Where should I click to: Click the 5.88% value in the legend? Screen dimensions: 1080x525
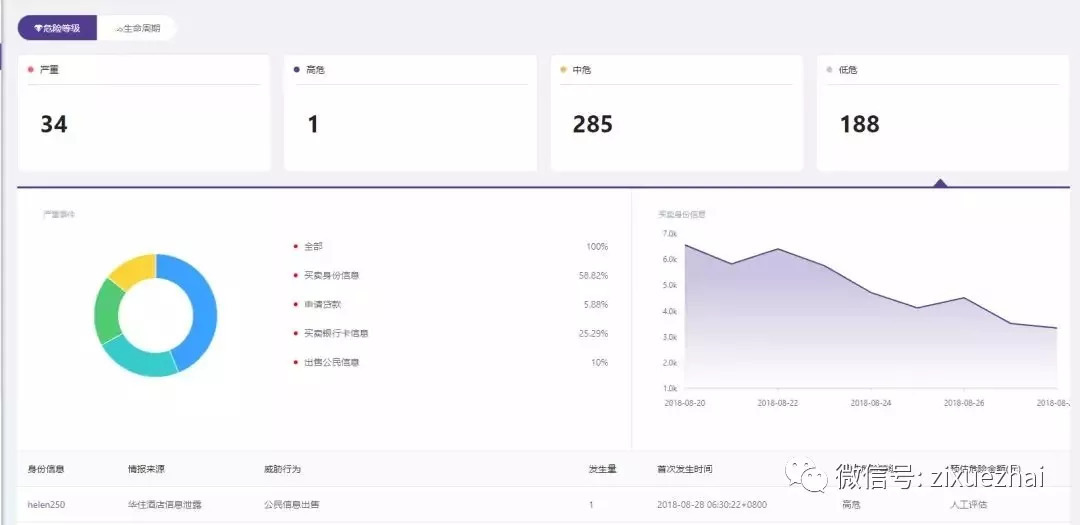[x=596, y=305]
